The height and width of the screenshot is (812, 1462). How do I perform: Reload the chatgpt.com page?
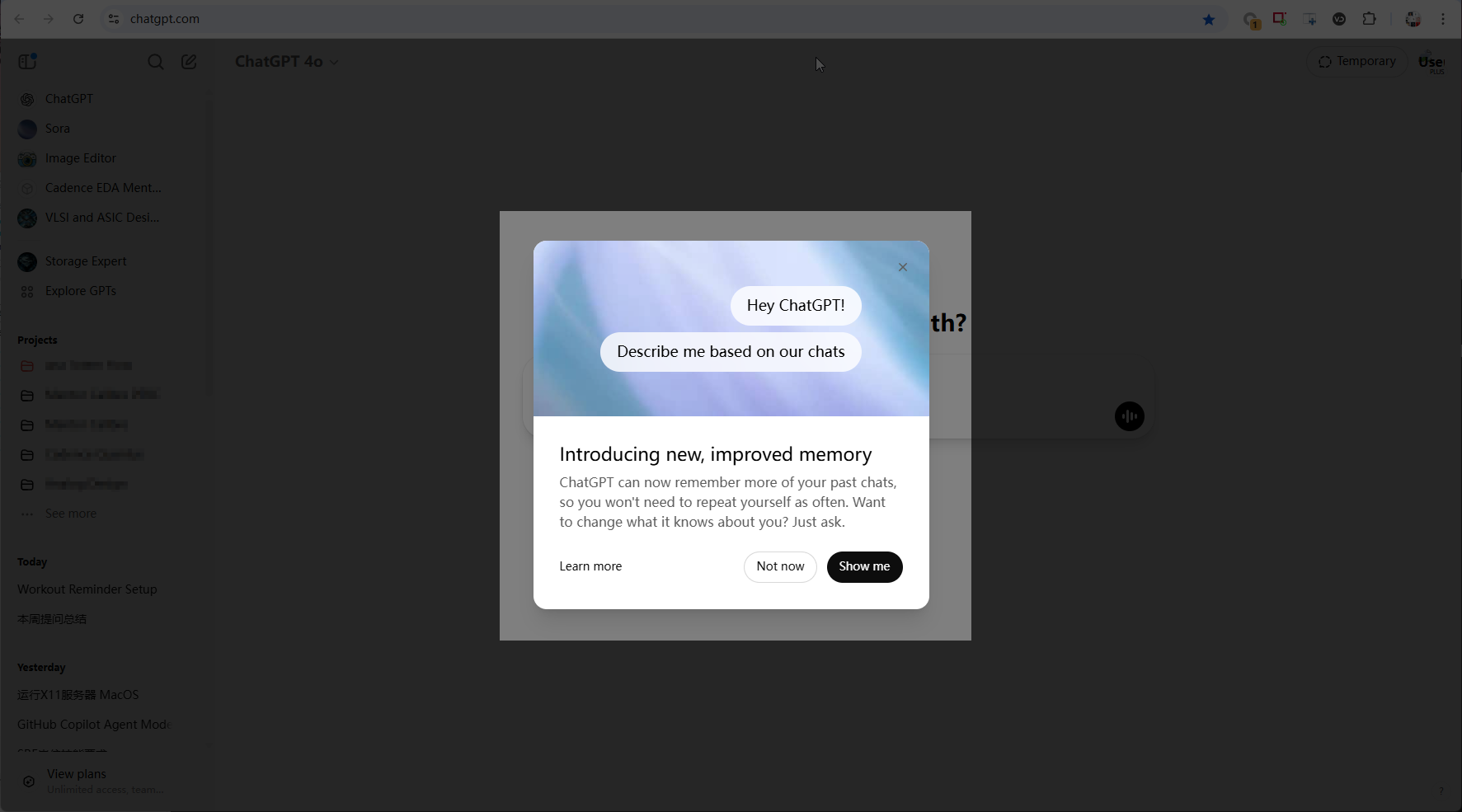[78, 19]
